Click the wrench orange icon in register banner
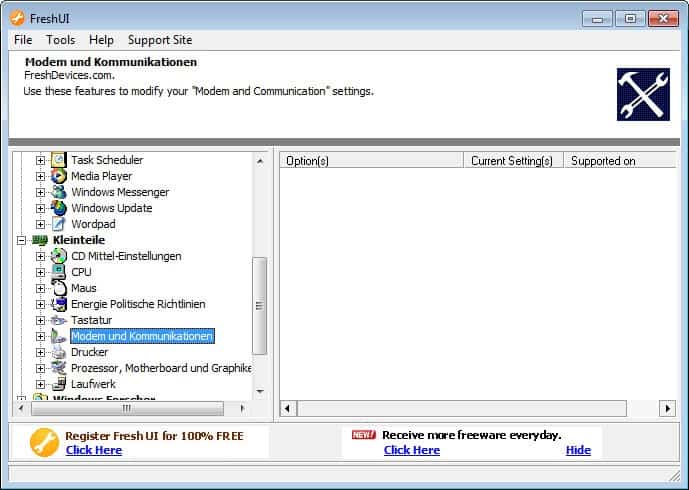 tap(45, 442)
